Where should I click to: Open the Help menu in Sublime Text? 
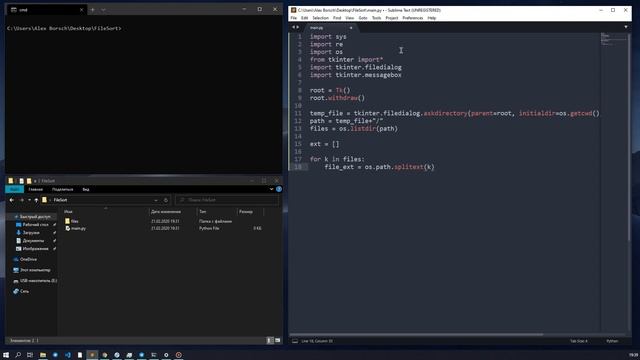coord(432,18)
